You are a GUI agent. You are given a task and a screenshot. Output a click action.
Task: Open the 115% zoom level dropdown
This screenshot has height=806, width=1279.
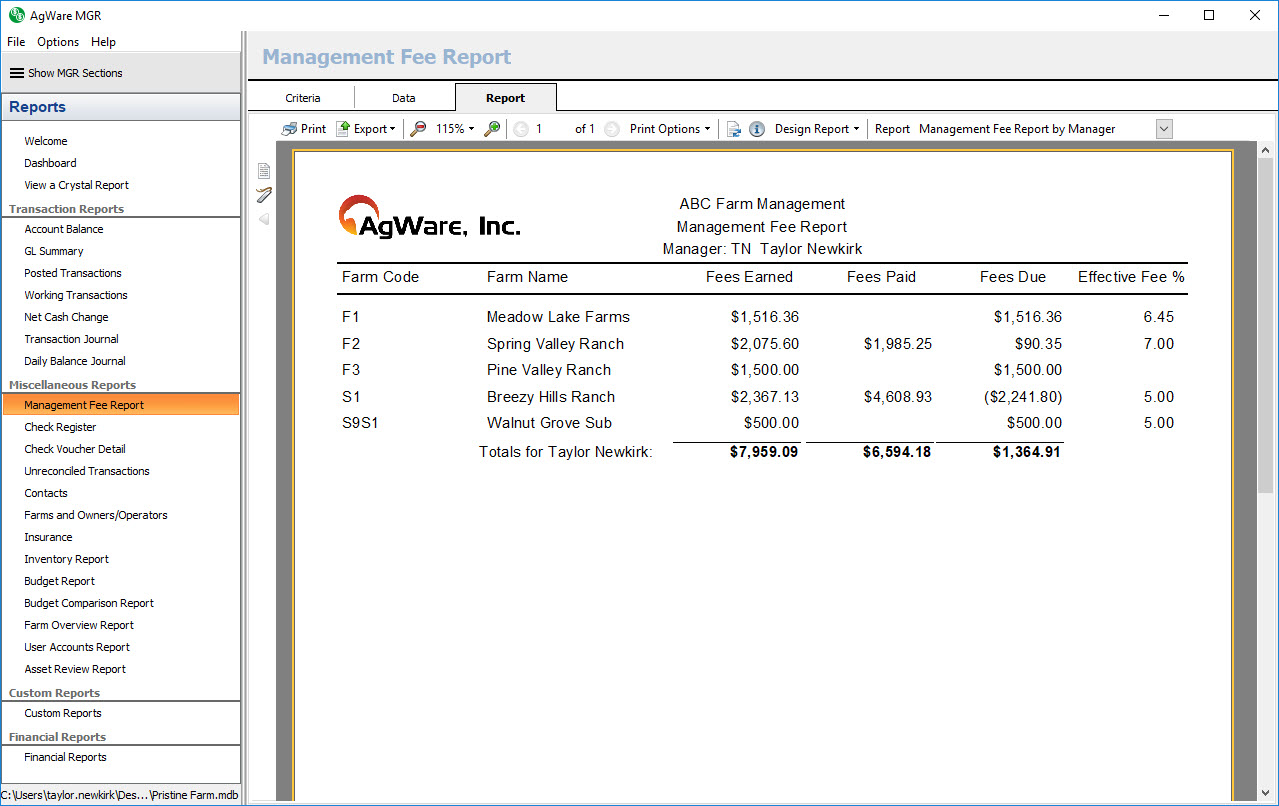coord(455,129)
